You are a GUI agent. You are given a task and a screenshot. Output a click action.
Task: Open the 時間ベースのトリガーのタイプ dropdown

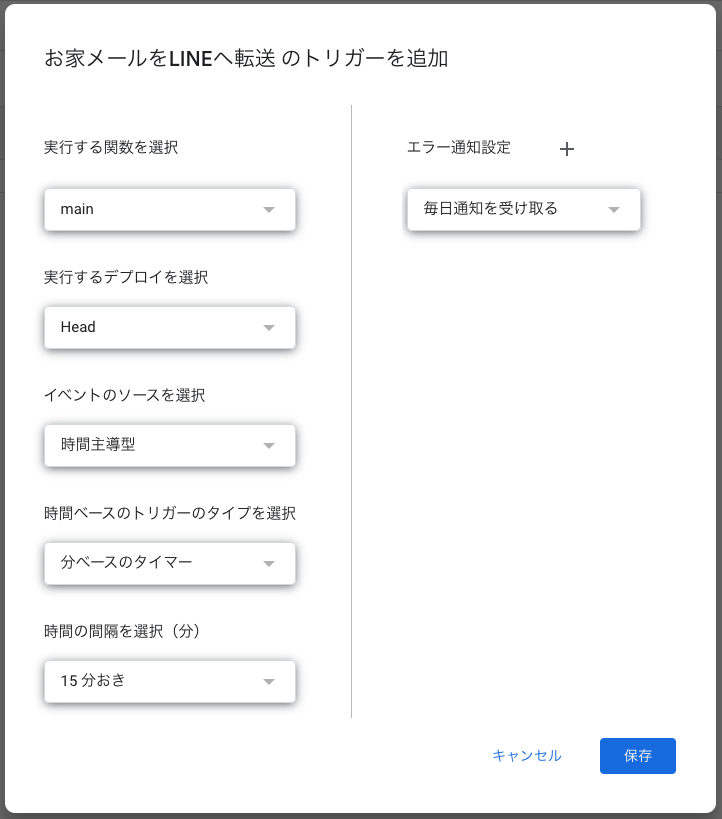coord(170,563)
